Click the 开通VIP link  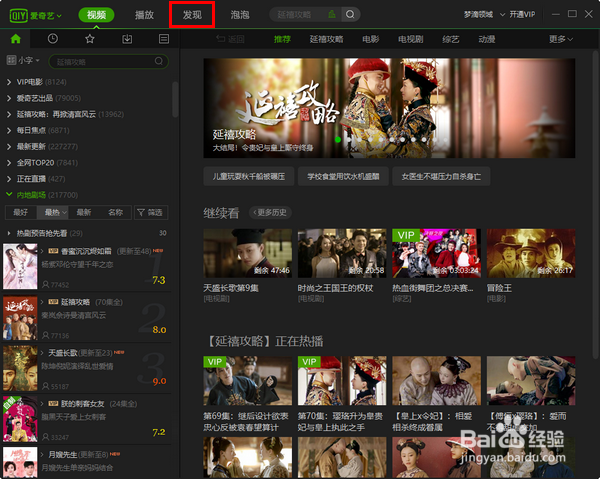[522, 15]
